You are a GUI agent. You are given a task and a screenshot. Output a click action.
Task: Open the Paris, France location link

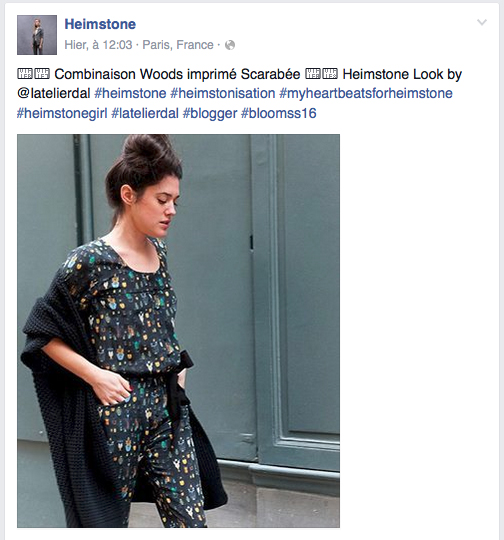[x=178, y=45]
